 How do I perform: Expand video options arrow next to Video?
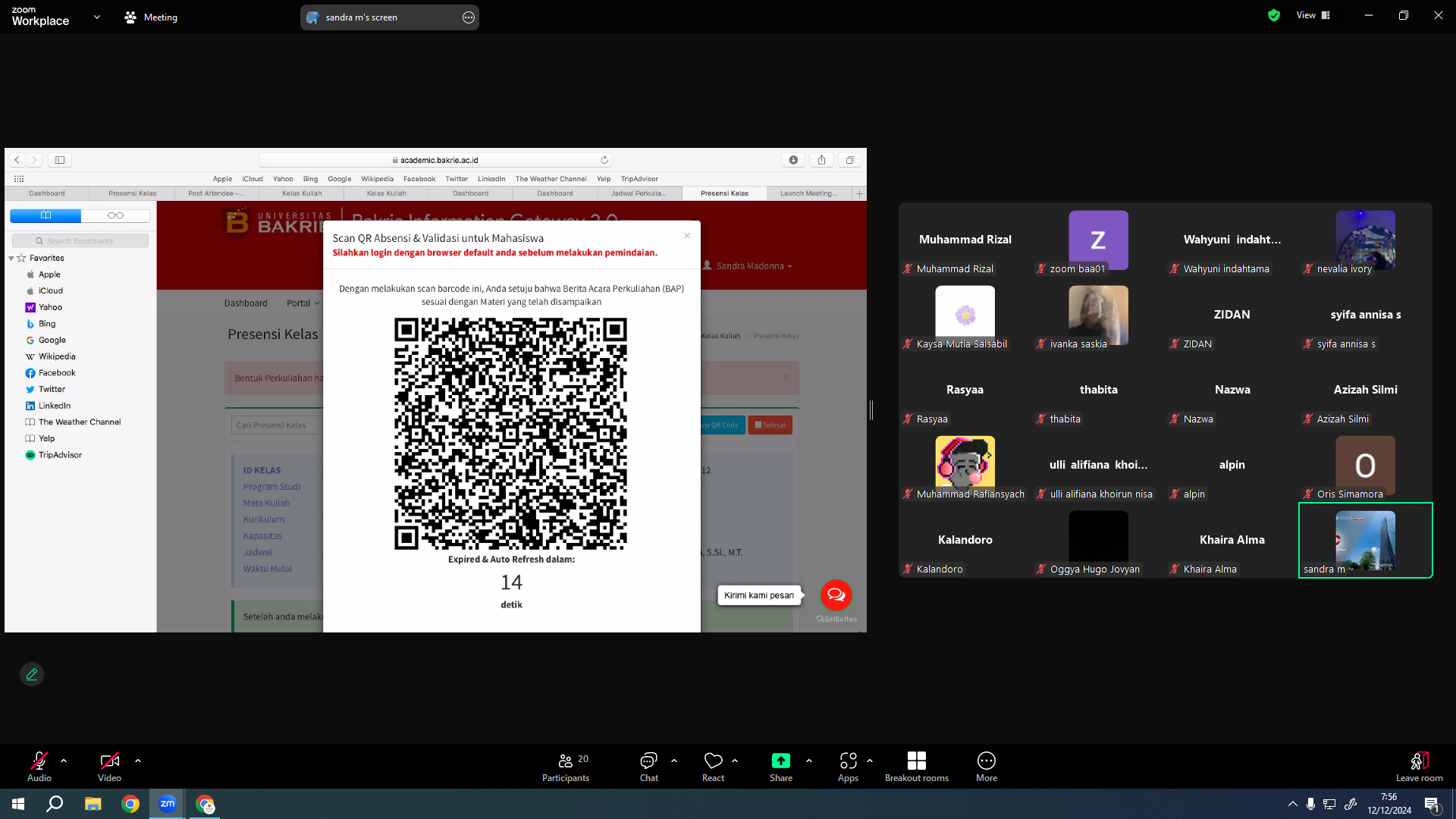click(x=138, y=760)
